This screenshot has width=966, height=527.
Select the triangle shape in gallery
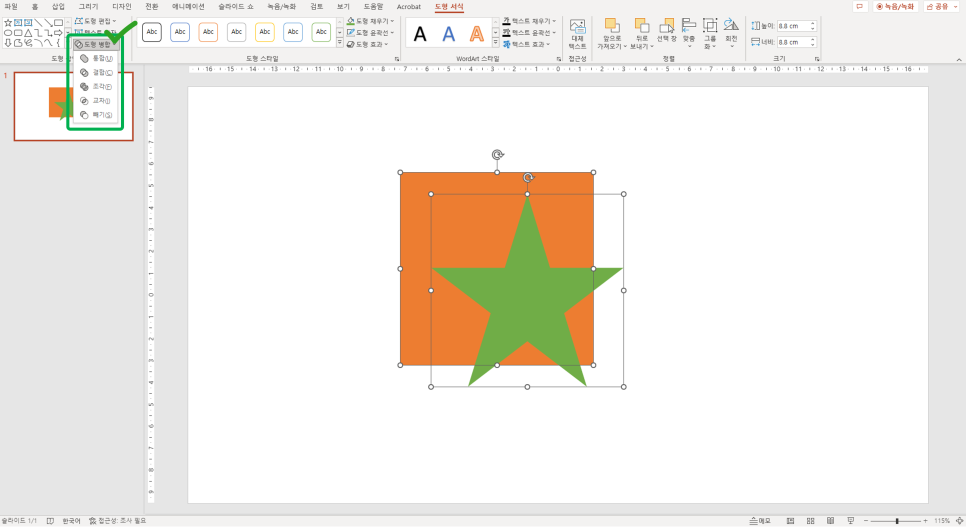point(28,33)
